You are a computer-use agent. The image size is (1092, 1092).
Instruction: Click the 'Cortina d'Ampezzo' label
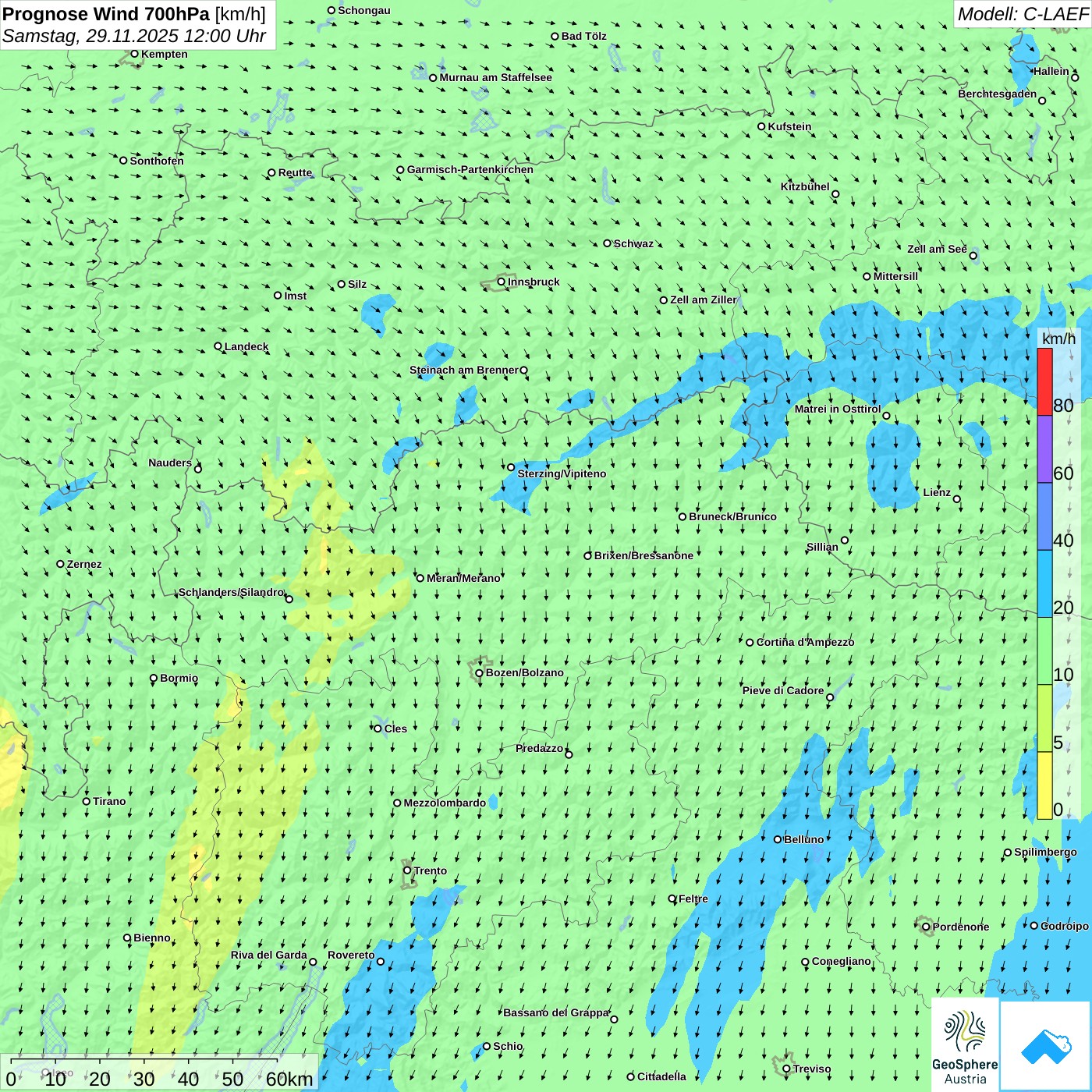(x=805, y=642)
